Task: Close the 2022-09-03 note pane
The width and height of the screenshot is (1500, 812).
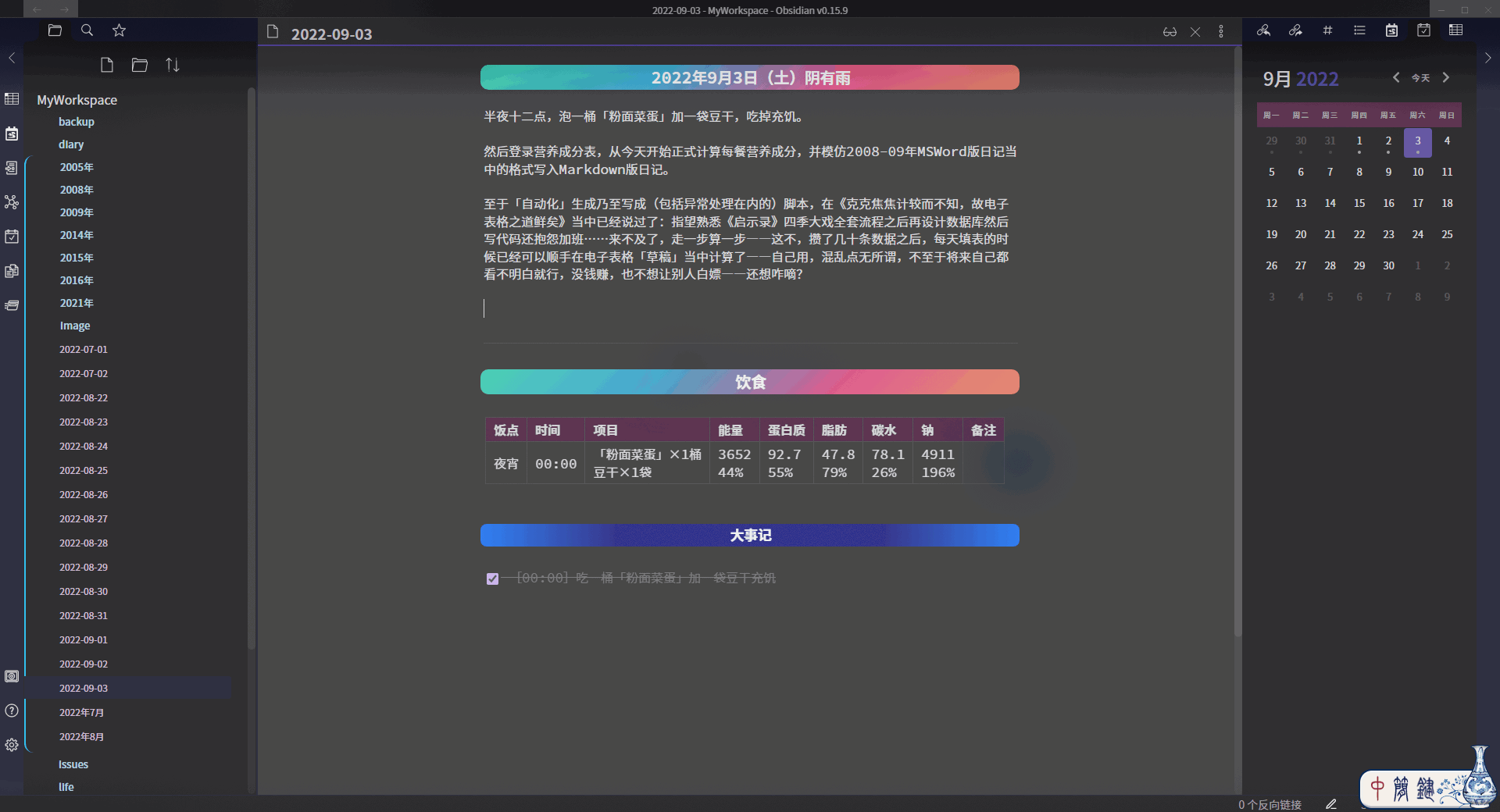Action: (1195, 32)
